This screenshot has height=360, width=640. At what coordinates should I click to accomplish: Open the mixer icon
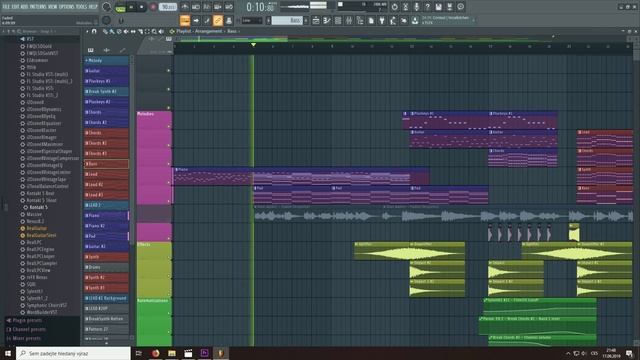click(x=349, y=20)
